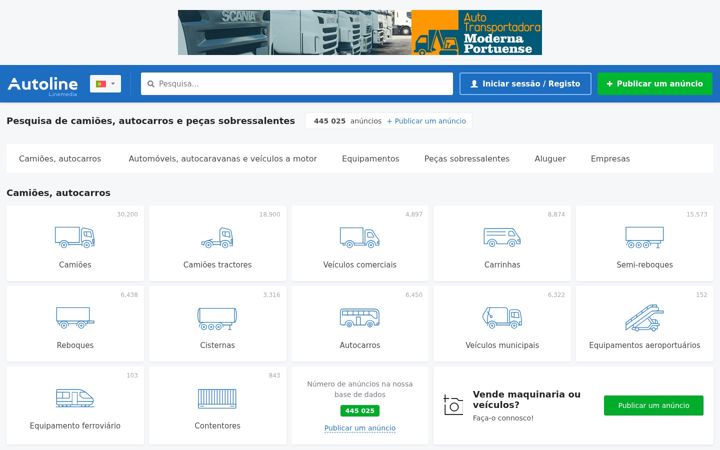The height and width of the screenshot is (450, 720).
Task: Click the Camiões truck icon
Action: [x=75, y=237]
